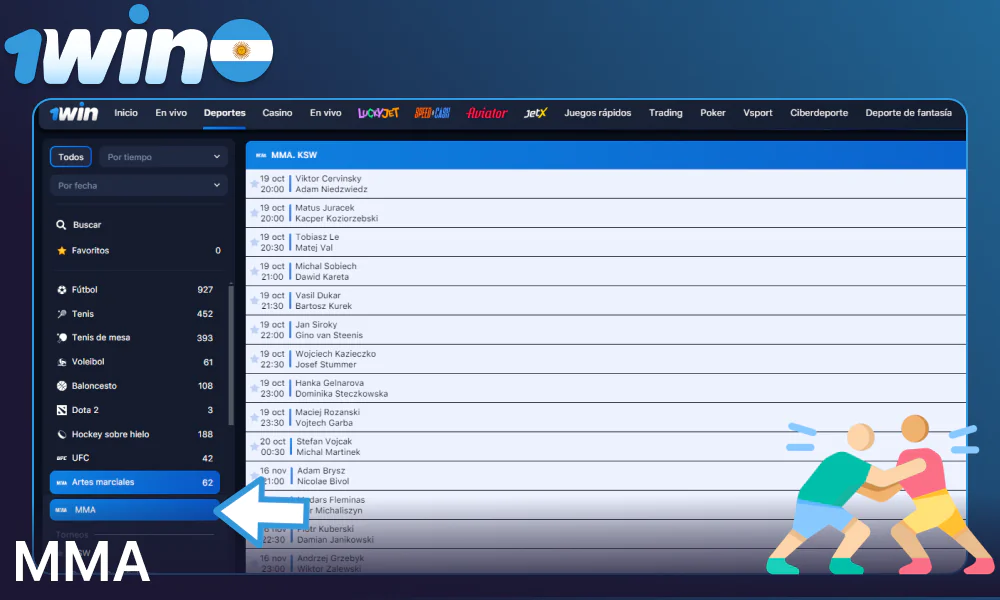
Task: Open the Por fecha filter dropdown
Action: tap(138, 185)
